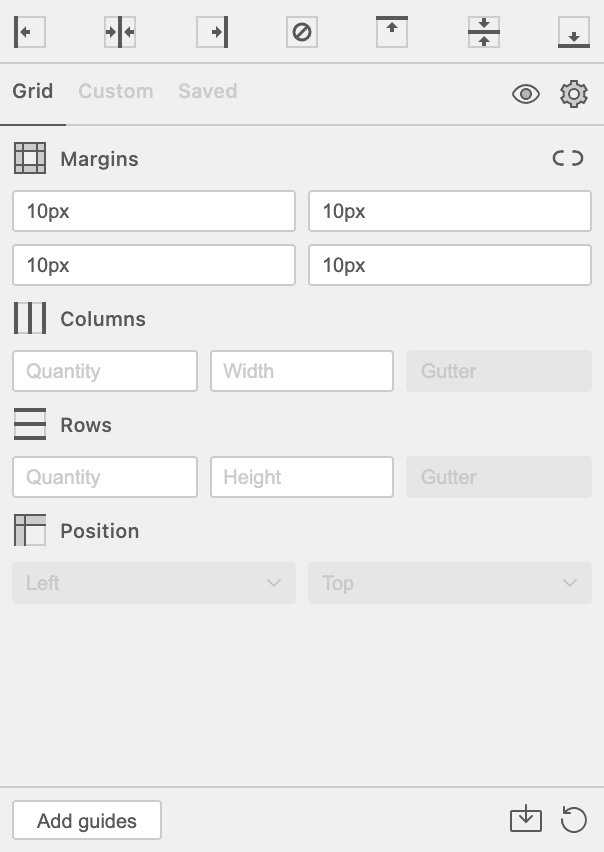
Task: Click the Add guides button
Action: (87, 821)
